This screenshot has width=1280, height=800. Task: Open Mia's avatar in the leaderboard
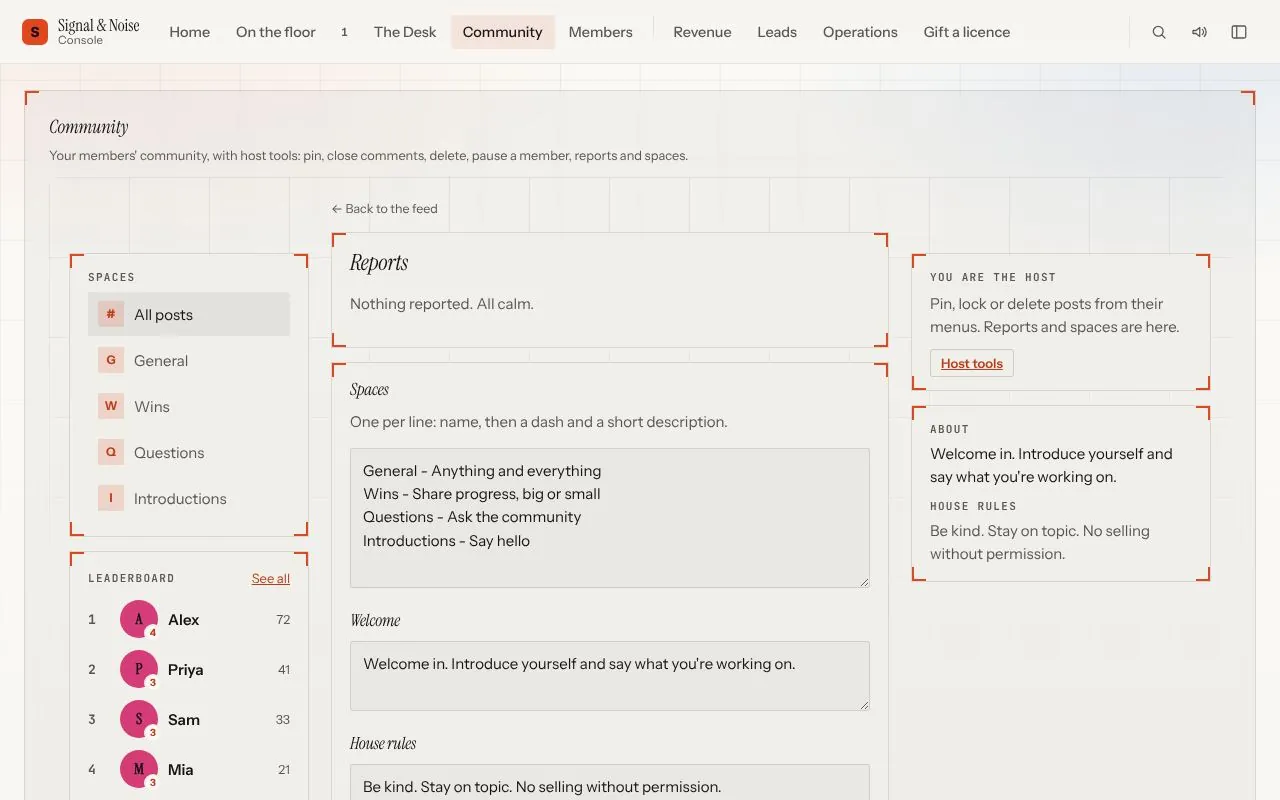click(x=139, y=769)
